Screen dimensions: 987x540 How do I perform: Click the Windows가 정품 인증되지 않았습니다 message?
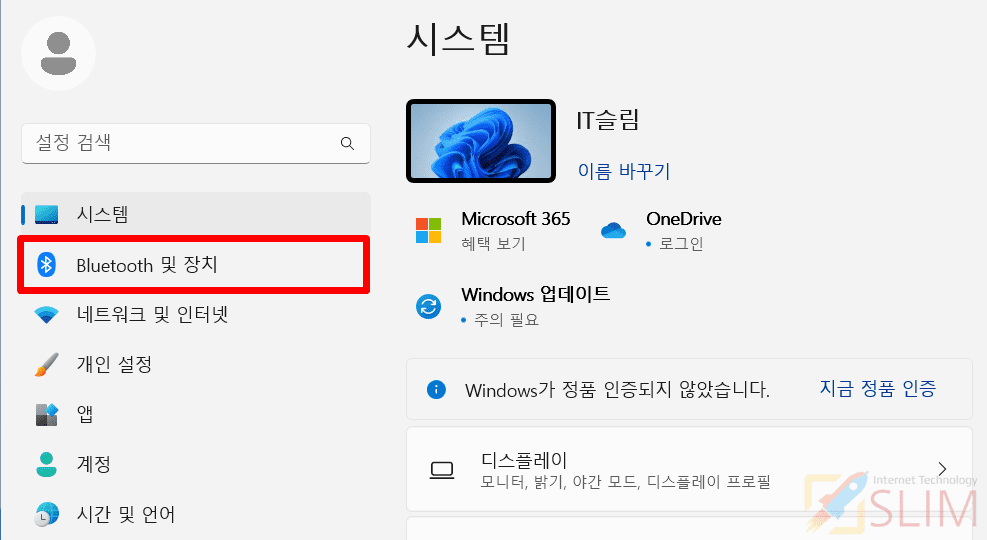click(x=618, y=390)
